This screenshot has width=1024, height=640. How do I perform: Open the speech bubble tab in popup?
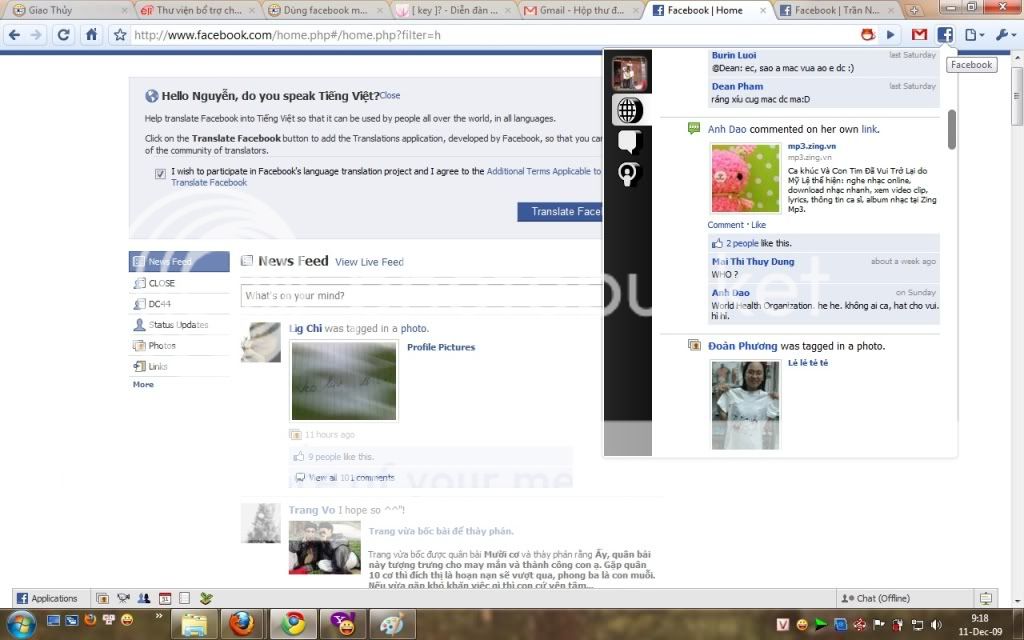[629, 142]
